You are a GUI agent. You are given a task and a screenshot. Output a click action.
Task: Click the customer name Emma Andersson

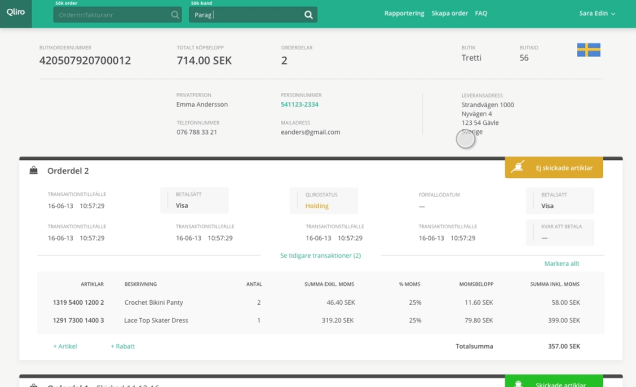click(x=202, y=105)
